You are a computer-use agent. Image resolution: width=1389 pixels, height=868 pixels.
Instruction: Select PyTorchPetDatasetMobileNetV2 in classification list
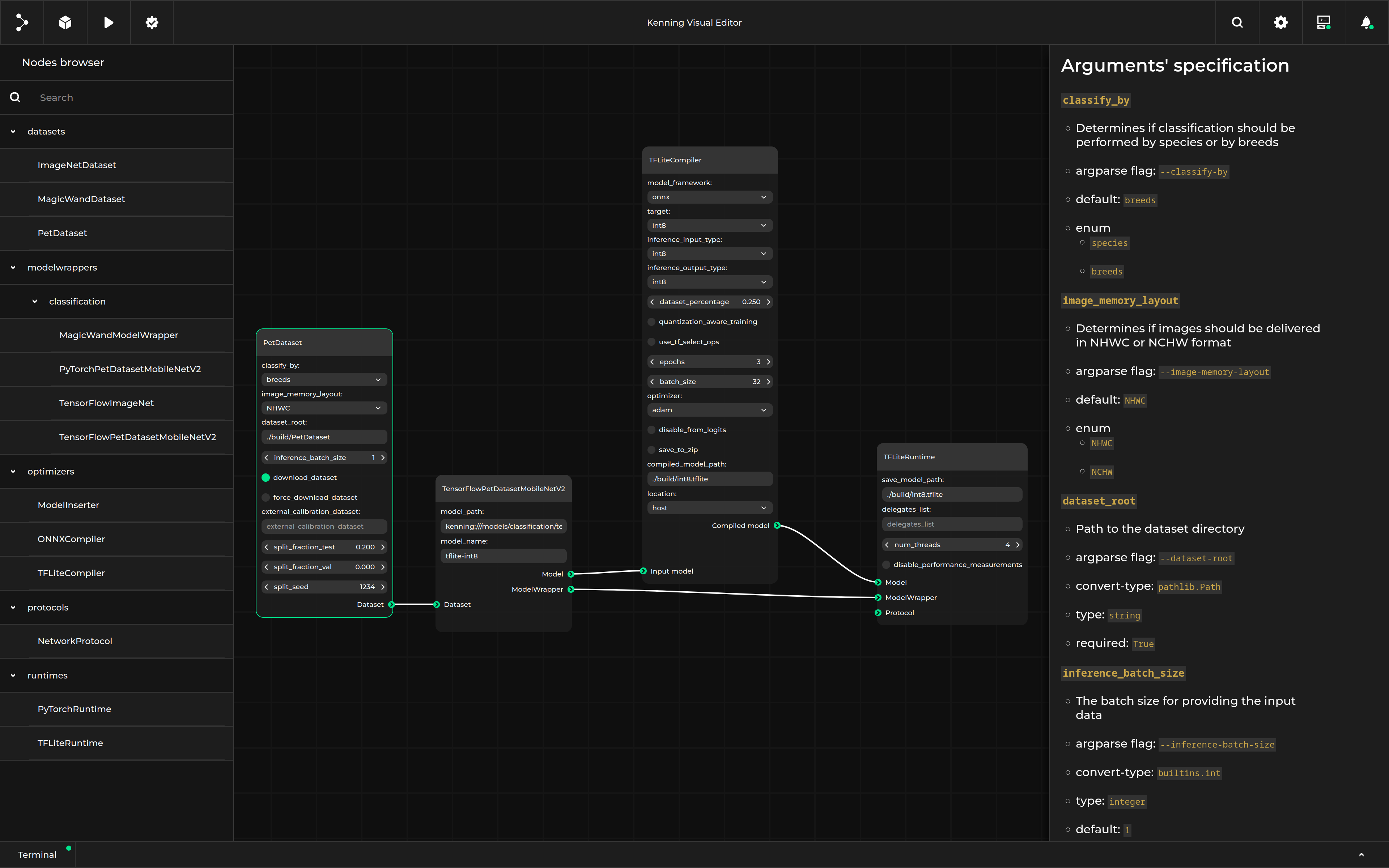(130, 369)
